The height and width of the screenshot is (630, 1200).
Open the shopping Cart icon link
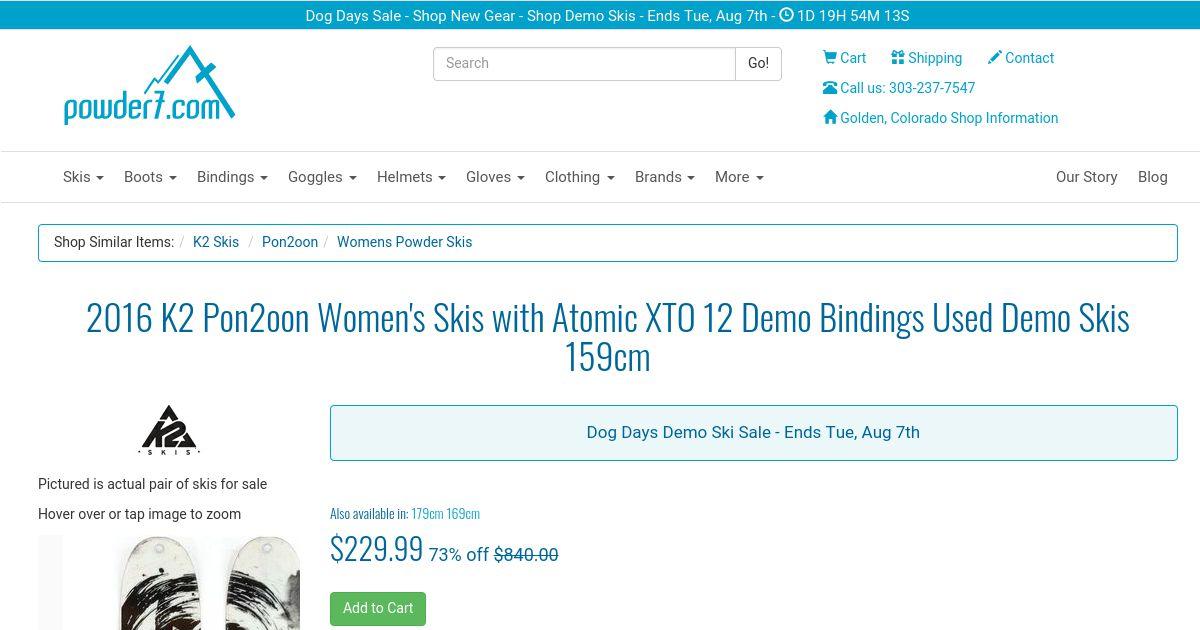pyautogui.click(x=830, y=58)
